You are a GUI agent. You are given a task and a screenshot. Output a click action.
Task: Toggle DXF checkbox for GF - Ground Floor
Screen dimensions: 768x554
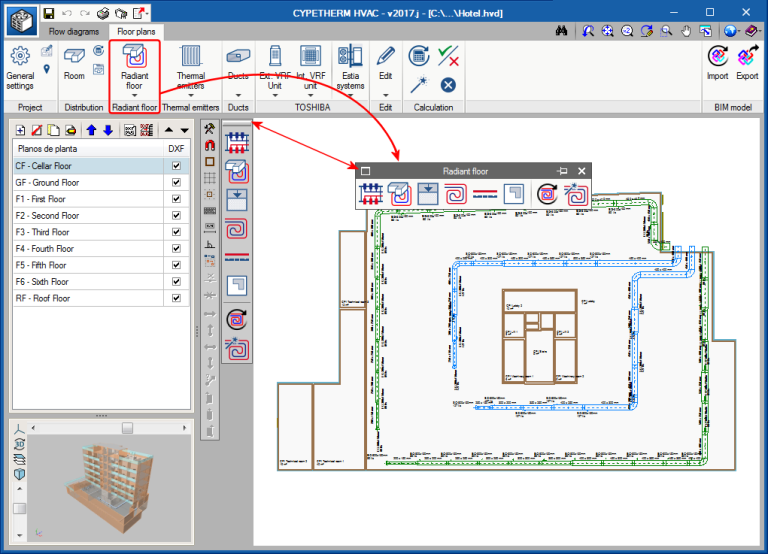click(x=176, y=182)
